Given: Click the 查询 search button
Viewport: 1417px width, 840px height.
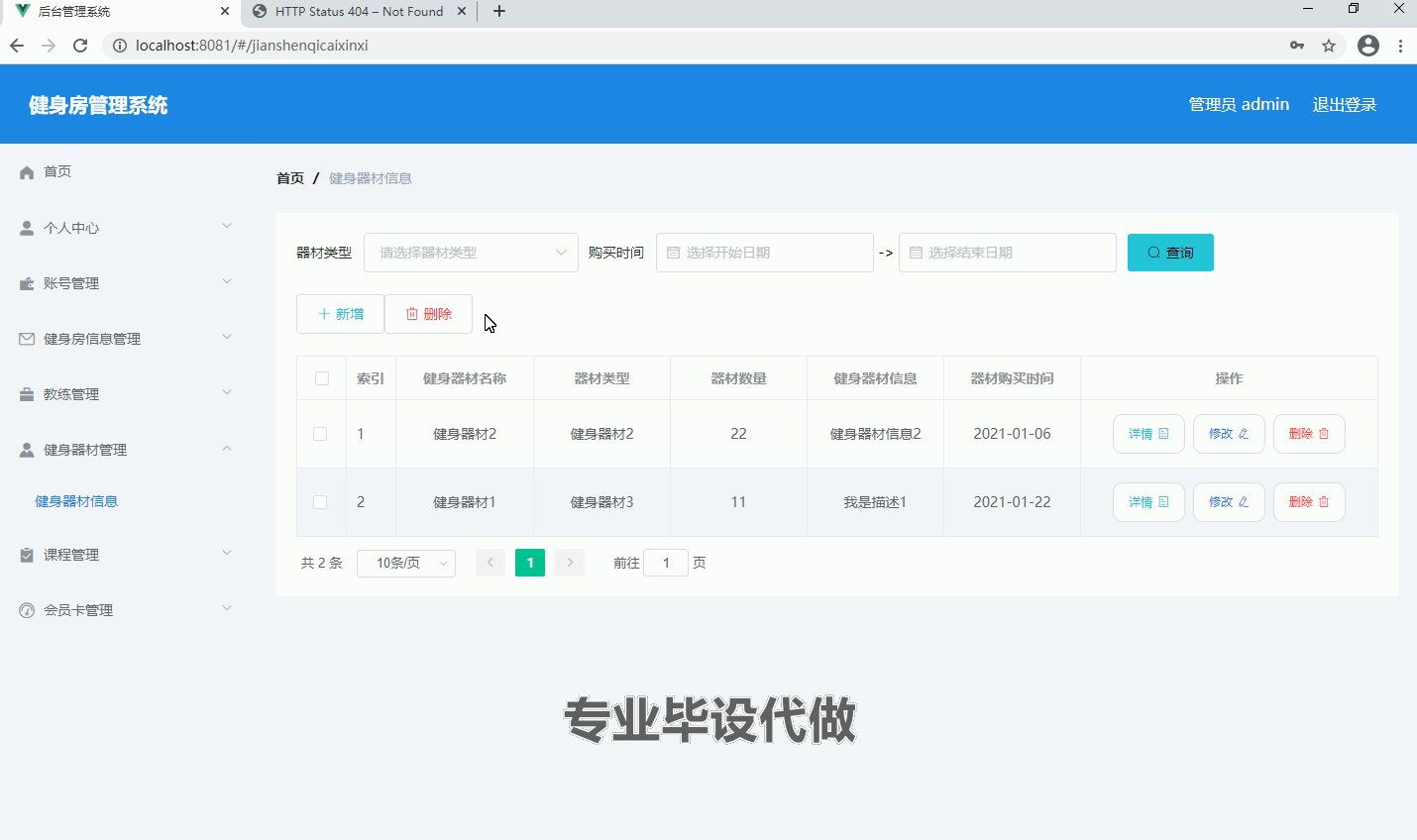Looking at the screenshot, I should pyautogui.click(x=1170, y=253).
